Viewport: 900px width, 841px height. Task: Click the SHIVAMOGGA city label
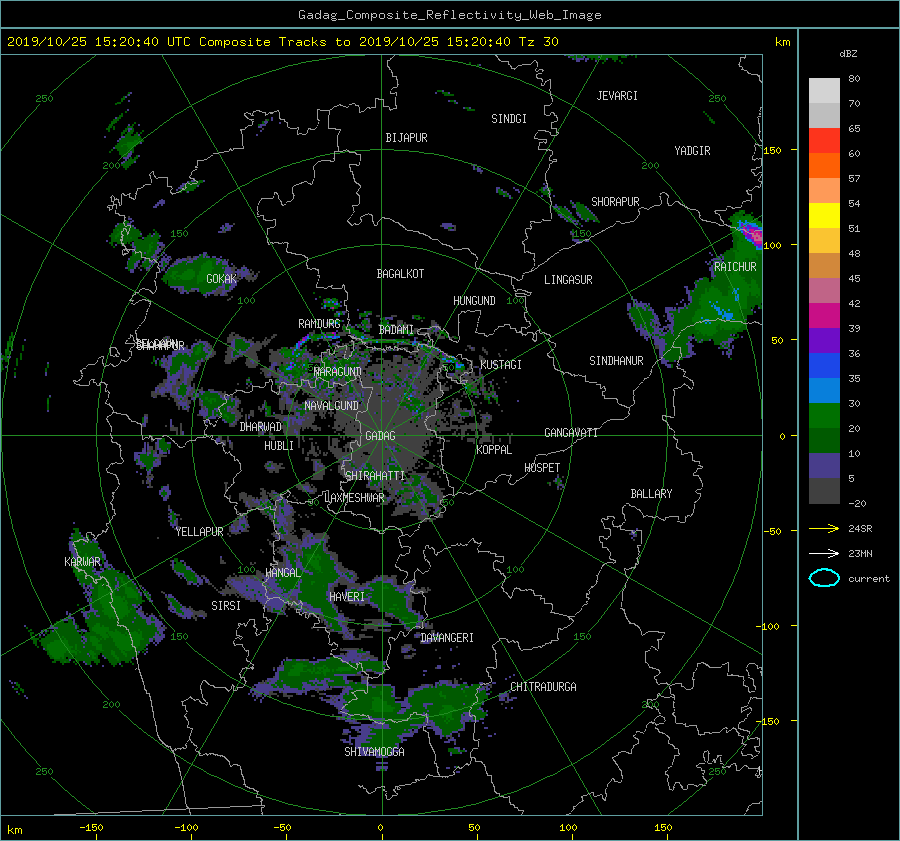click(x=374, y=751)
